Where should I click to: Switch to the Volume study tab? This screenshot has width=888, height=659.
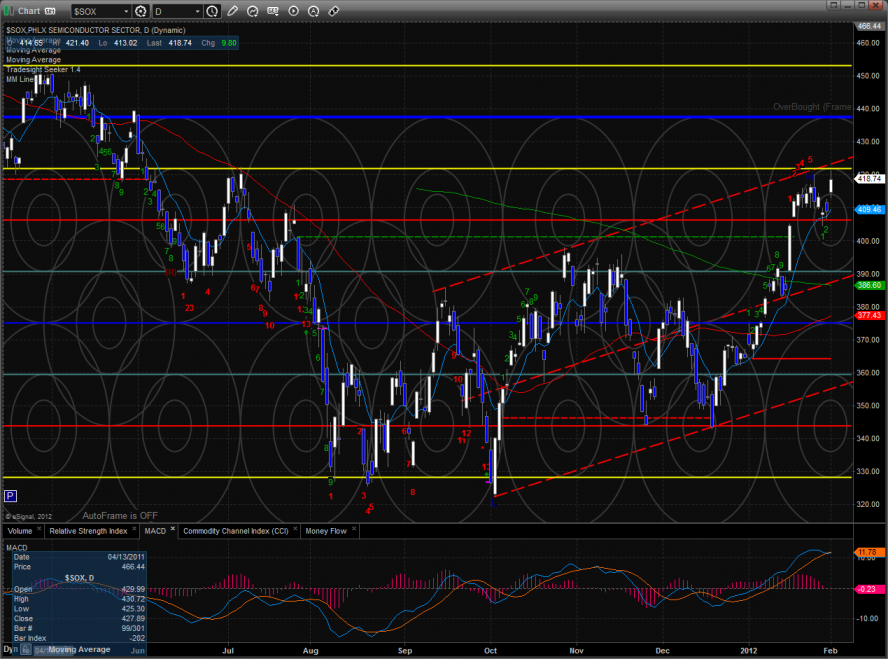click(20, 531)
